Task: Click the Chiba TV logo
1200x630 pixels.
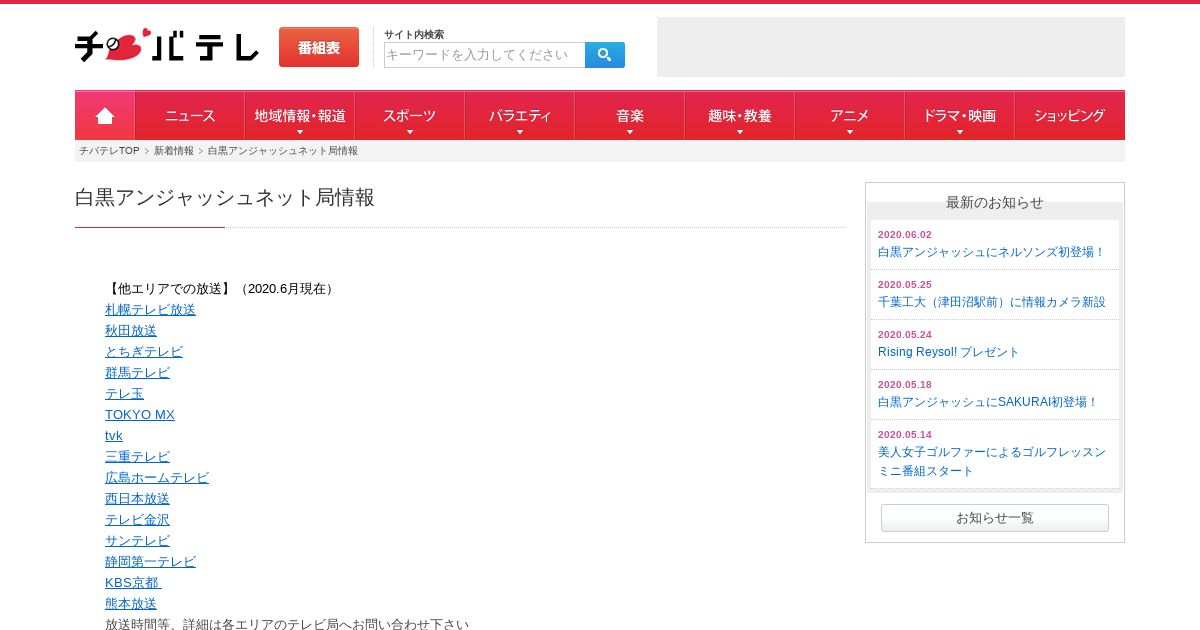Action: pos(167,46)
